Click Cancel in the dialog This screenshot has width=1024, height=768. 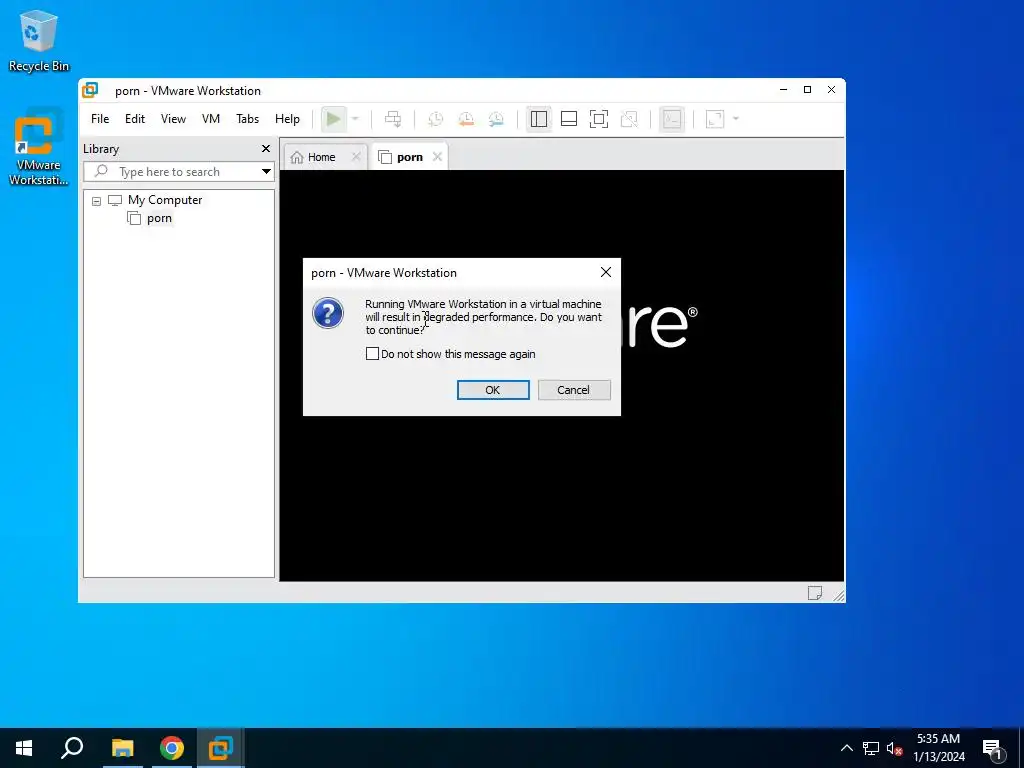click(574, 390)
